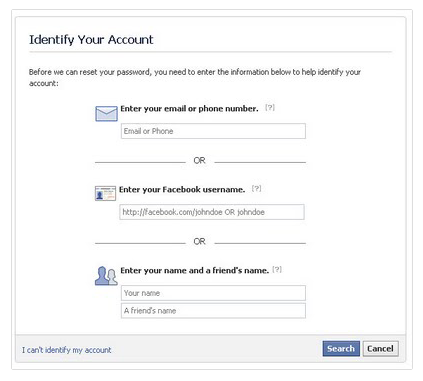
Task: Click the Enter your name and friend's name label
Action: coord(195,271)
